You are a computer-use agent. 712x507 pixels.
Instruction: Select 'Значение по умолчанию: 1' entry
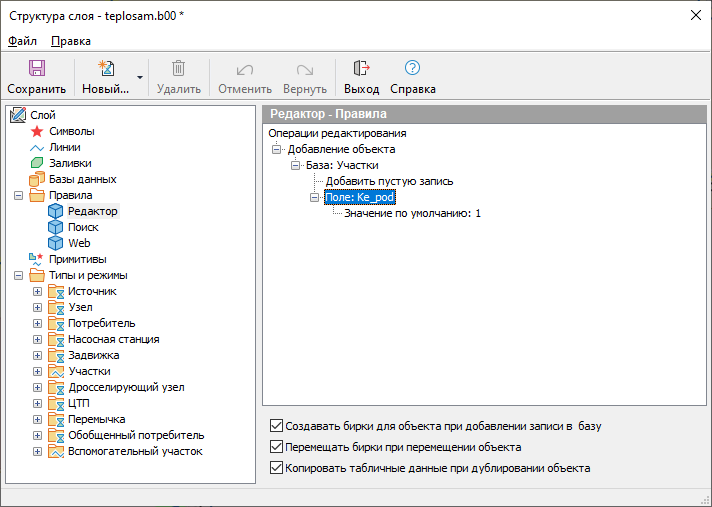[412, 213]
